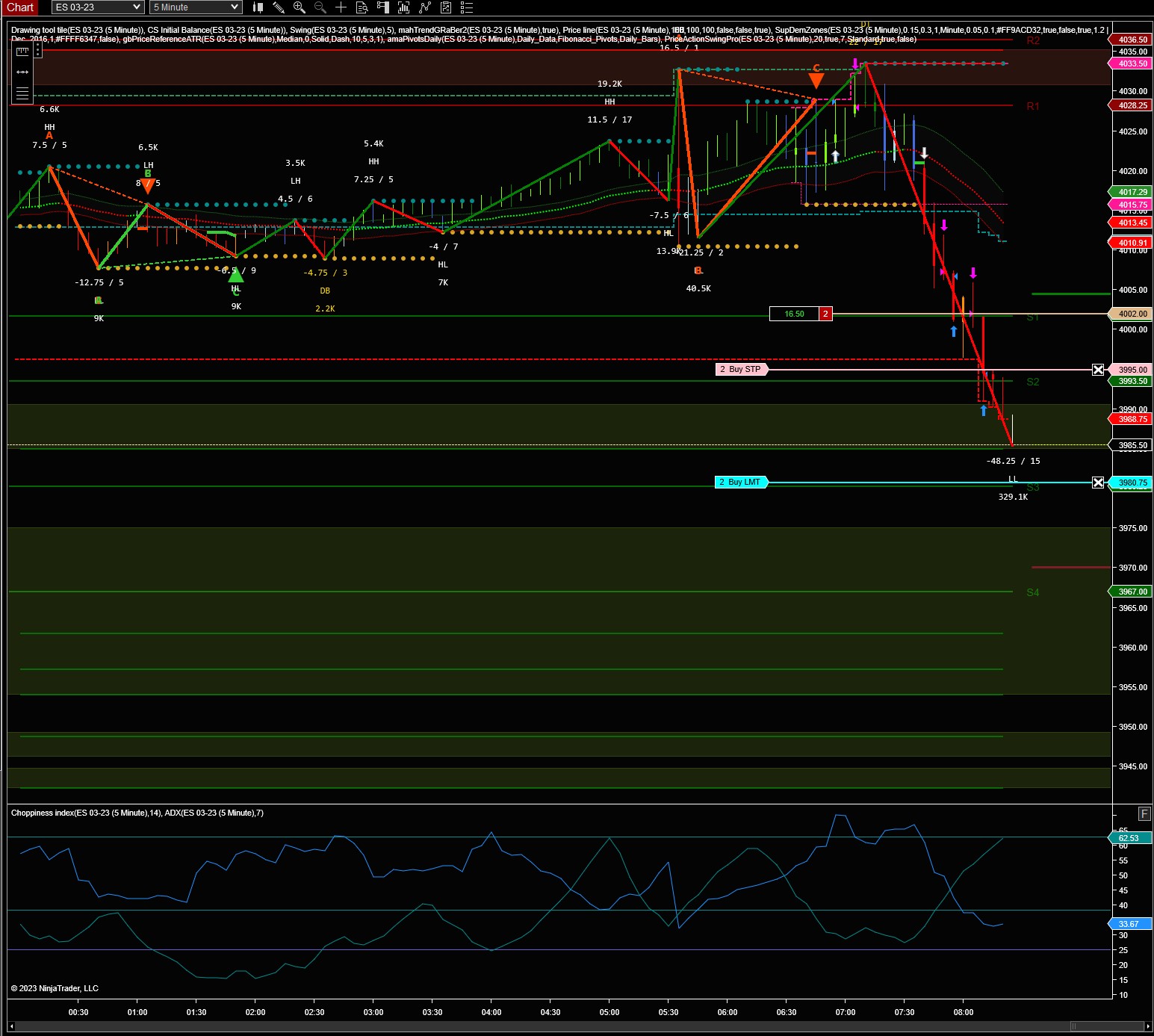Select the drawing tools pencil icon
Viewport: 1154px width, 1036px height.
tap(279, 7)
